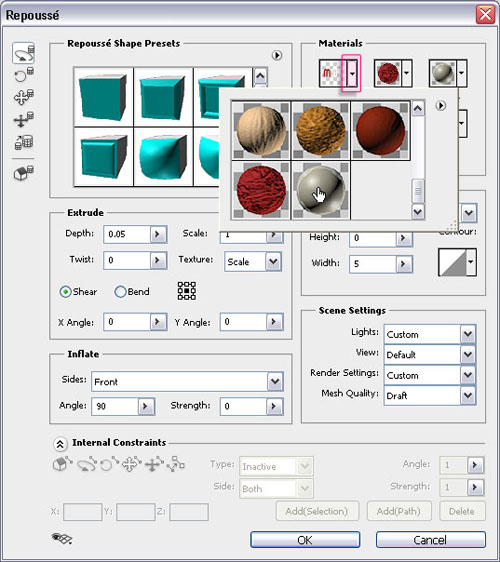Pick the gray chrome sphere material

point(321,190)
